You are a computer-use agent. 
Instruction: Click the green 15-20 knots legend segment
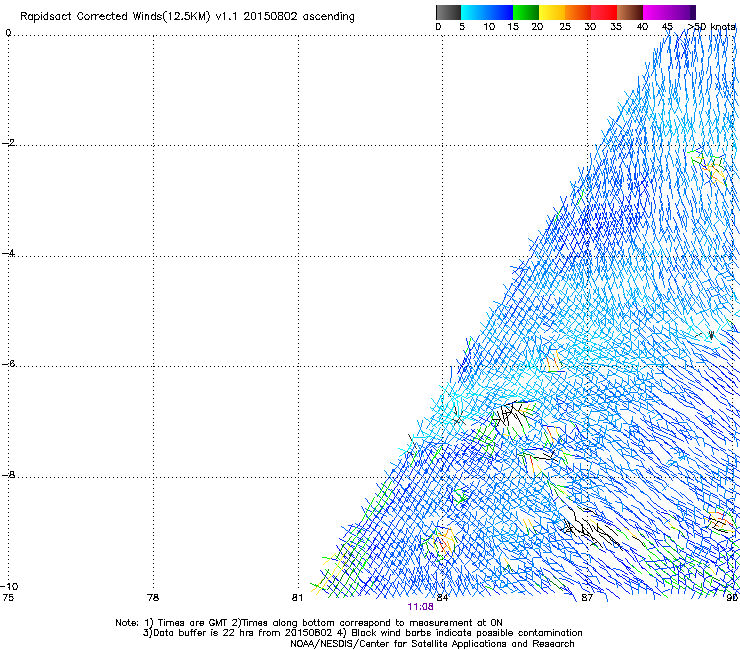(526, 12)
